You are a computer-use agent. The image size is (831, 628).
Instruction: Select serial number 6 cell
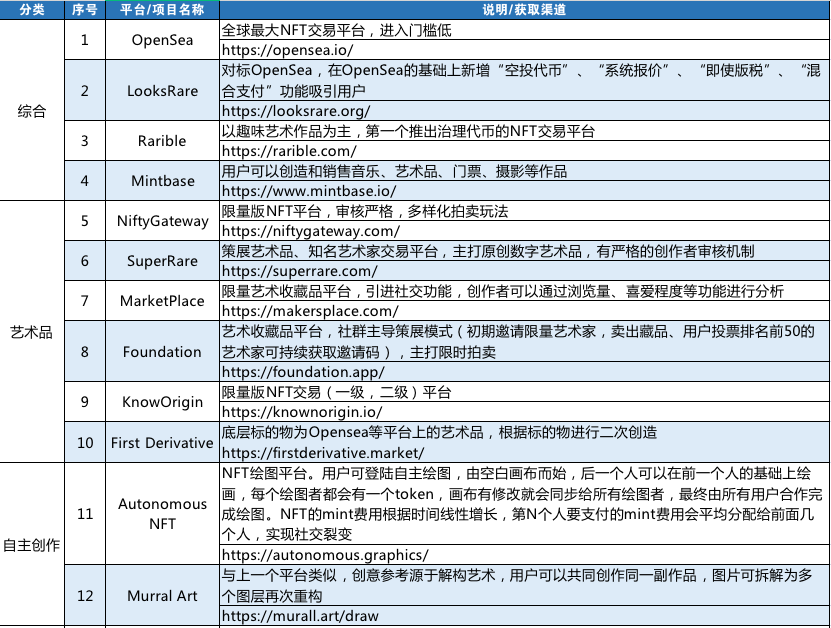coord(85,261)
